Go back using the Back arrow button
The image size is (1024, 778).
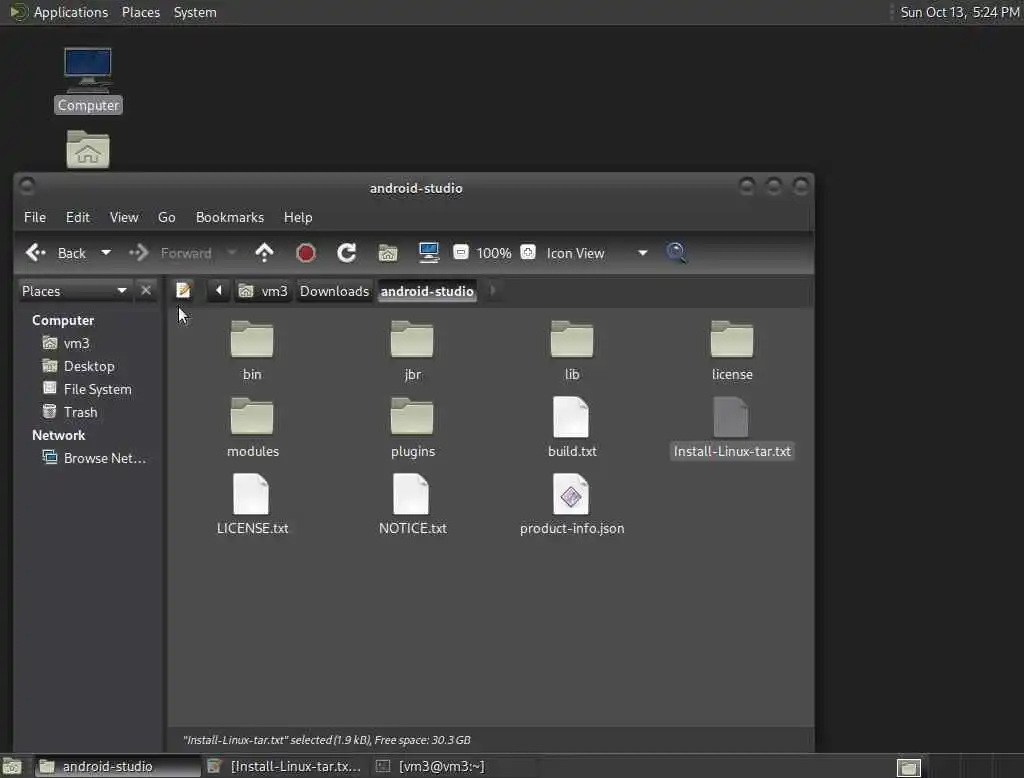[x=56, y=253]
